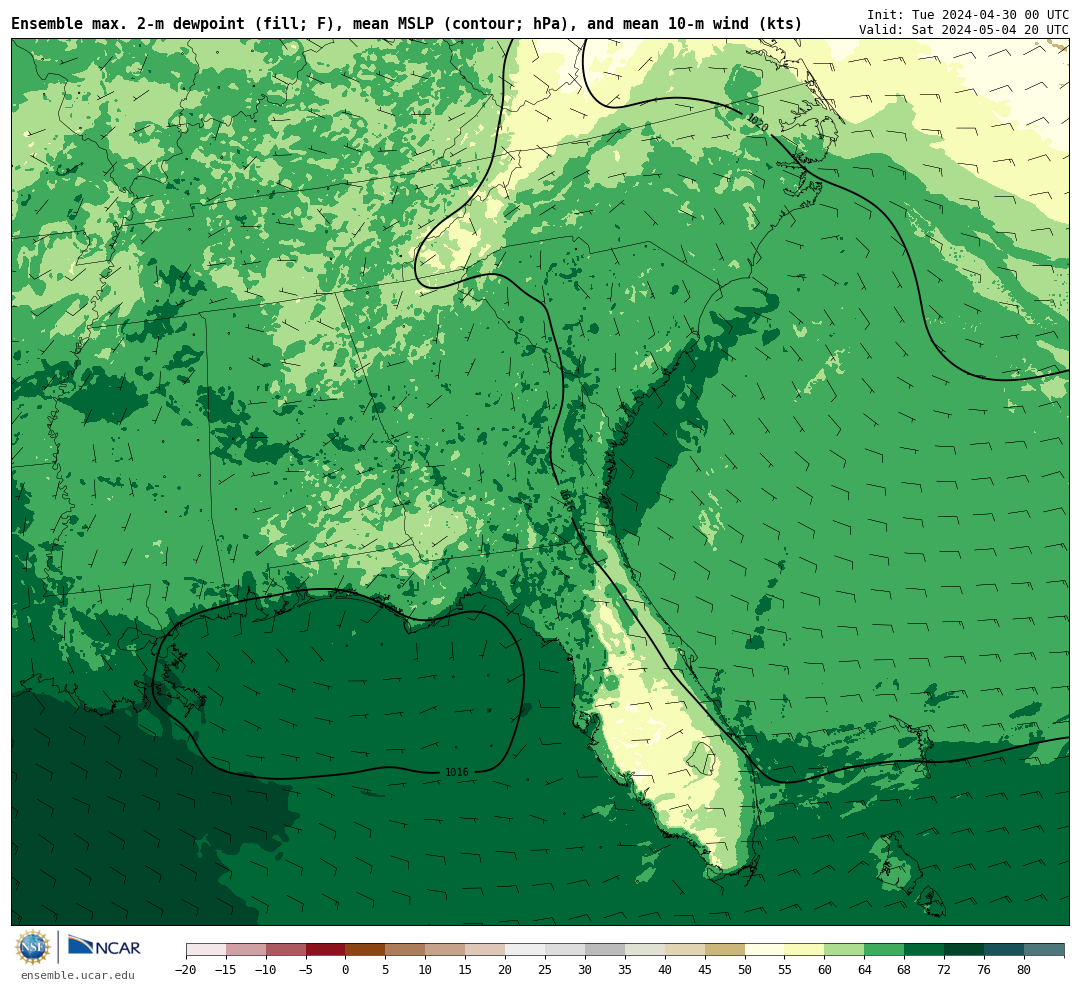1080x988 pixels.
Task: Click the -20 colorbar tick label
Action: [x=186, y=969]
